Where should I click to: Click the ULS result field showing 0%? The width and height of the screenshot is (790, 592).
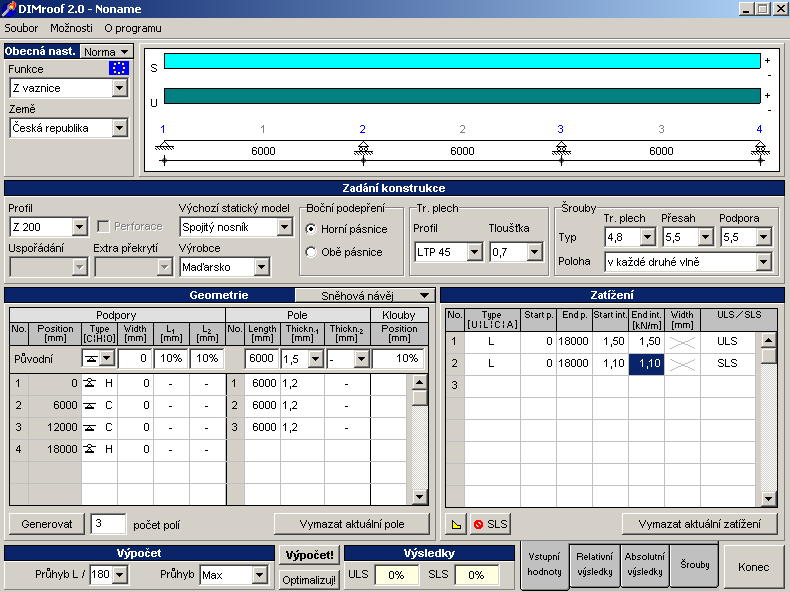click(396, 575)
